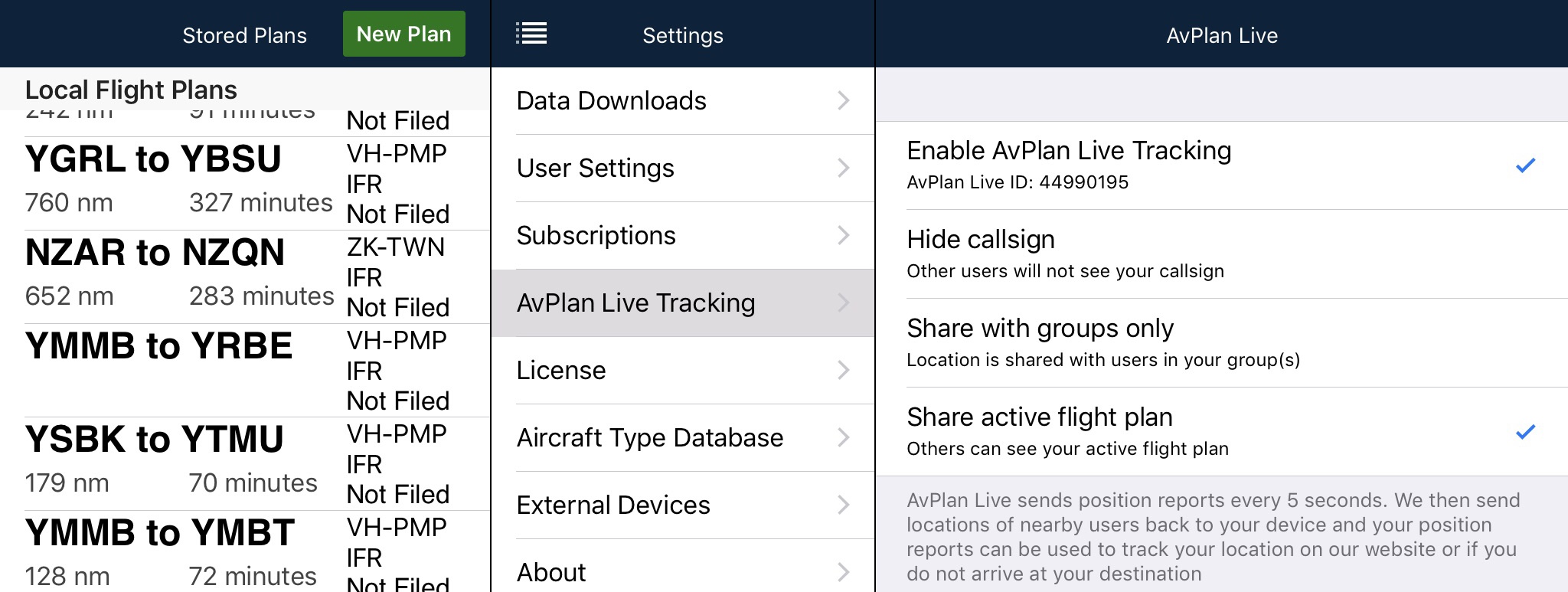Toggle Share with groups only option

click(1222, 343)
